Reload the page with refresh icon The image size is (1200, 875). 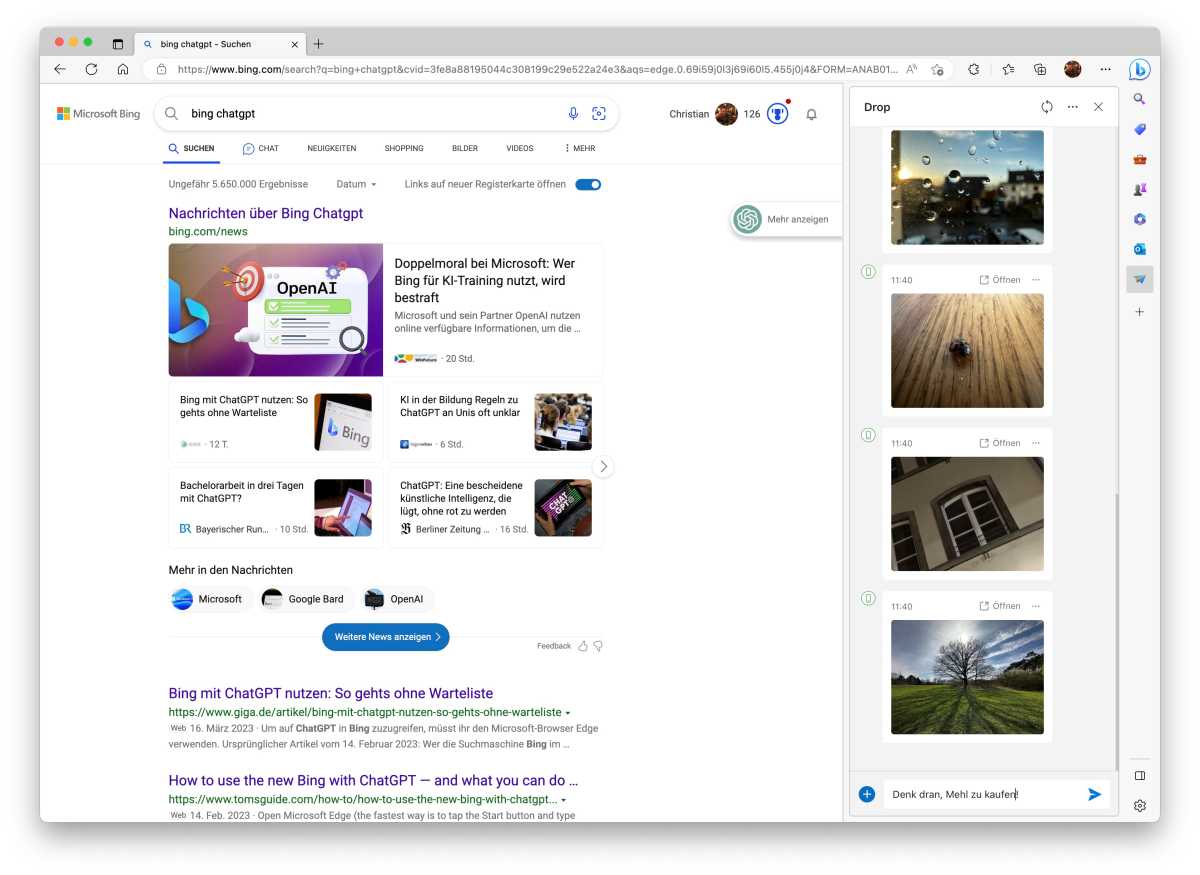click(91, 69)
